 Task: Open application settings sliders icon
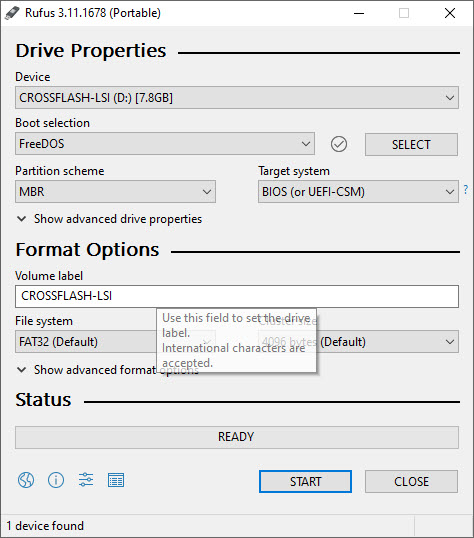(x=86, y=480)
